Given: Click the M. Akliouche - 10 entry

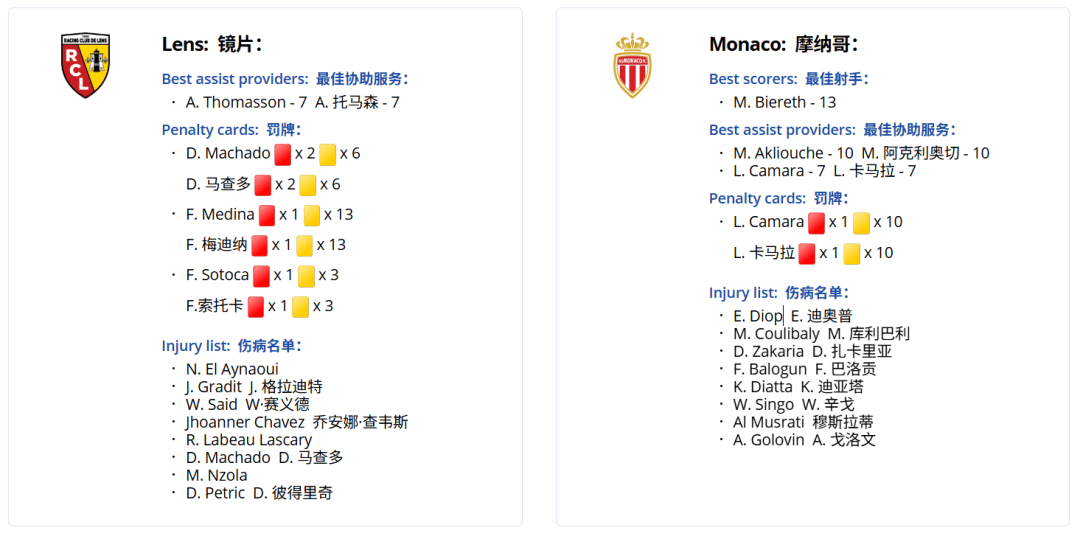Looking at the screenshot, I should click(793, 153).
